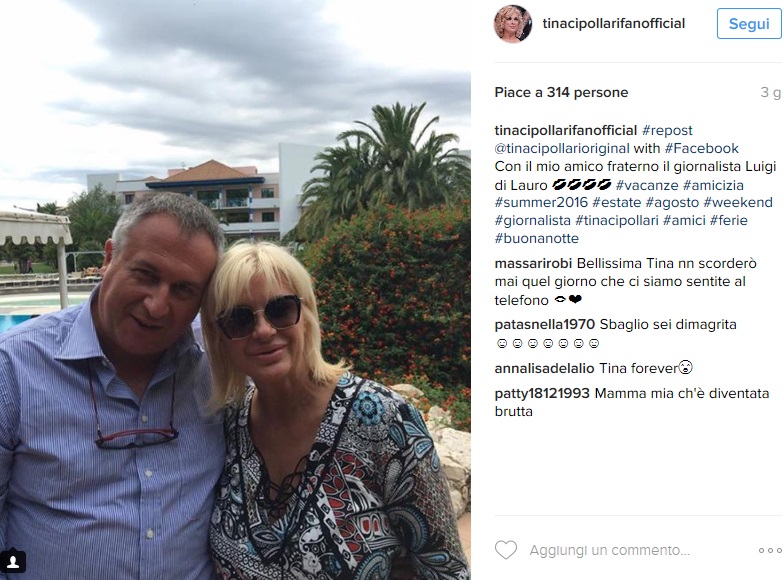Open the #Facebook hashtag
The height and width of the screenshot is (580, 783).
[x=702, y=148]
